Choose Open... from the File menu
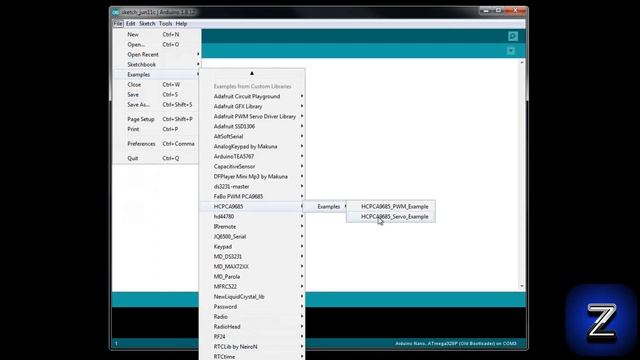The height and width of the screenshot is (360, 640). pyautogui.click(x=157, y=44)
